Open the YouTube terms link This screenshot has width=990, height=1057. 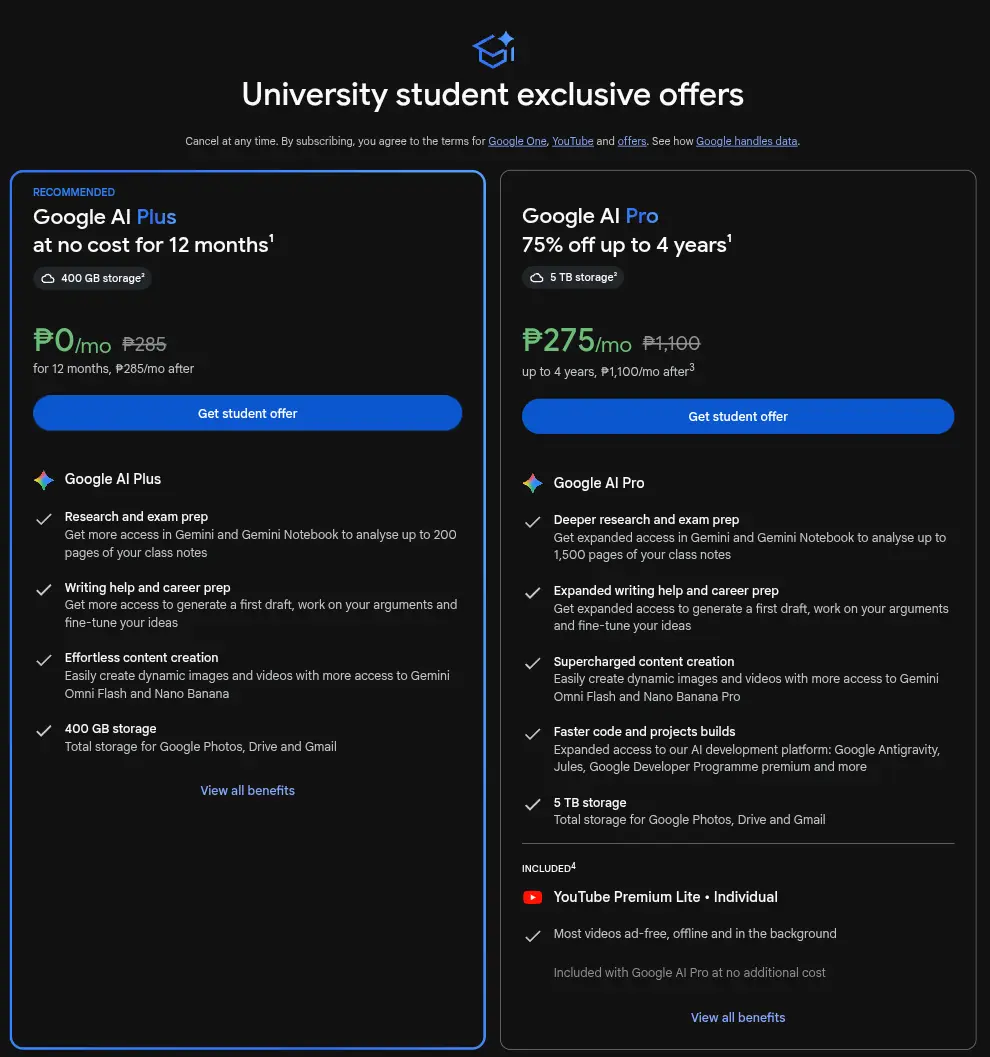click(573, 142)
